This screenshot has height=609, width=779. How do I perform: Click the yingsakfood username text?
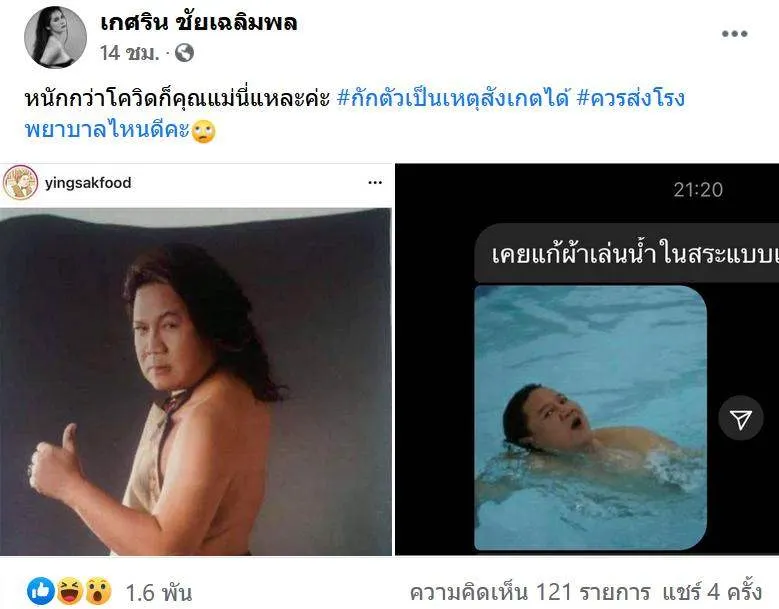(88, 183)
